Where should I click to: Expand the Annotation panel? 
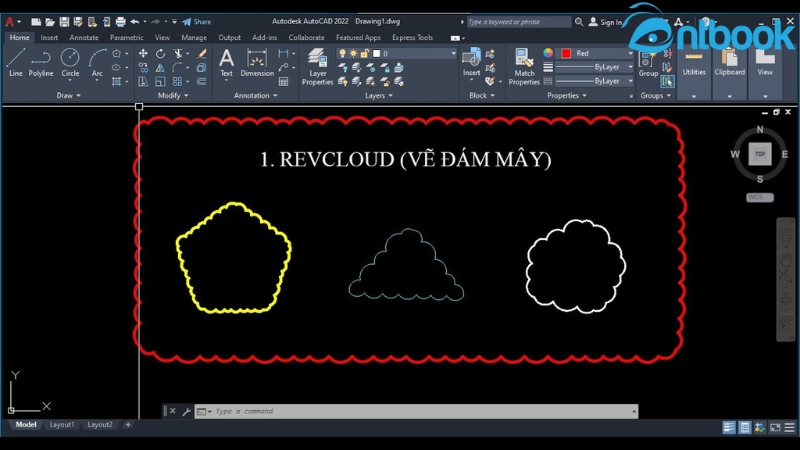[x=256, y=95]
